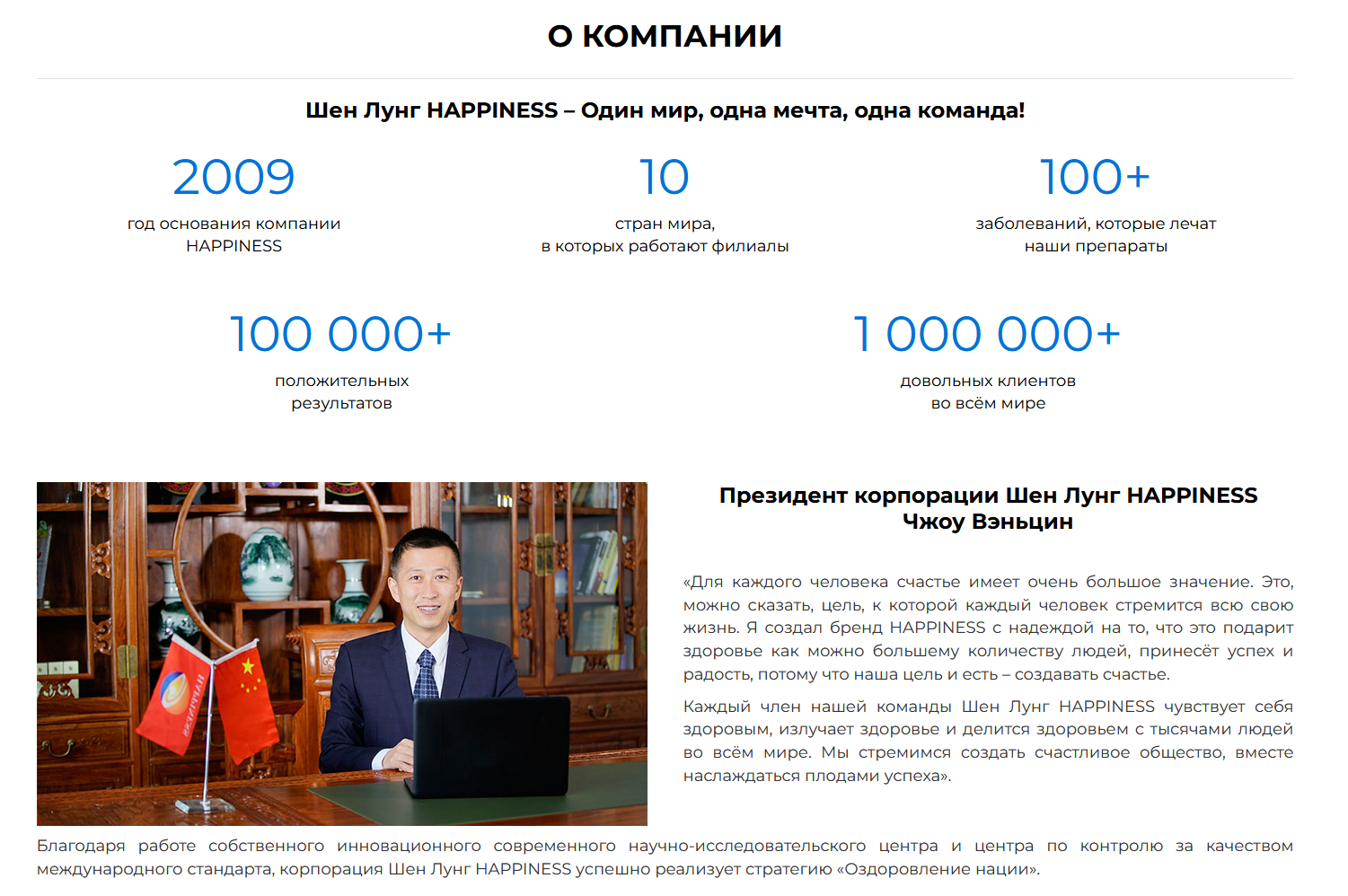Click the caption "год основания компании HAPPINESS"
Image resolution: width=1348 pixels, height=896 pixels.
233,234
